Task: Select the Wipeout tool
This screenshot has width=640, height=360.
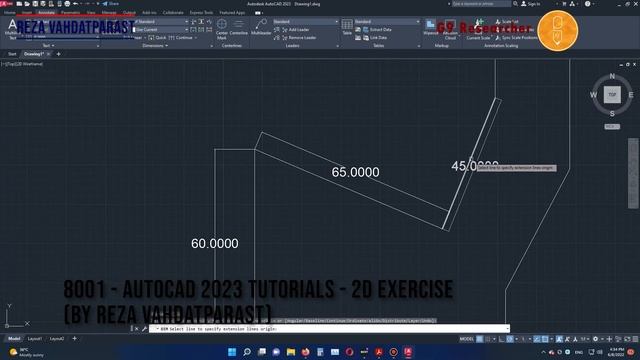Action: 430,27
